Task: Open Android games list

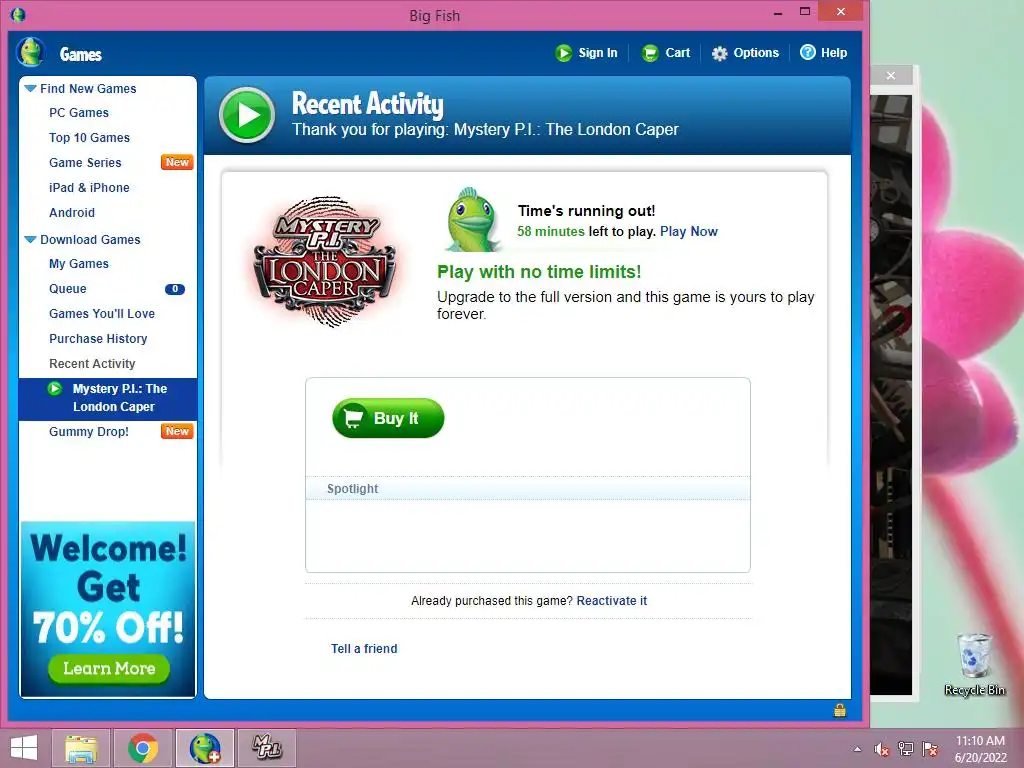Action: (x=72, y=213)
